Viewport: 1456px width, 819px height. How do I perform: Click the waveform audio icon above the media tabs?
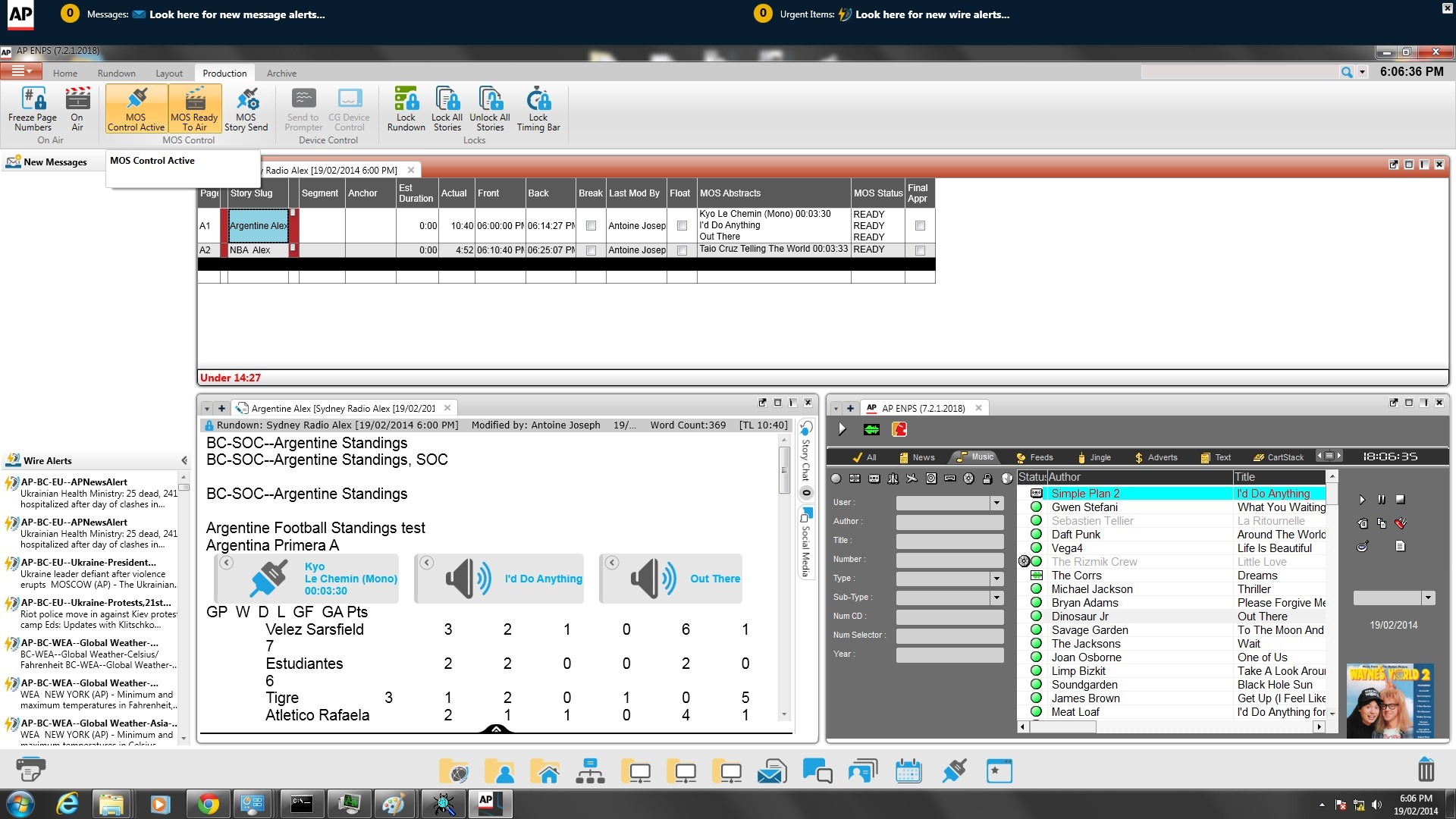[872, 429]
